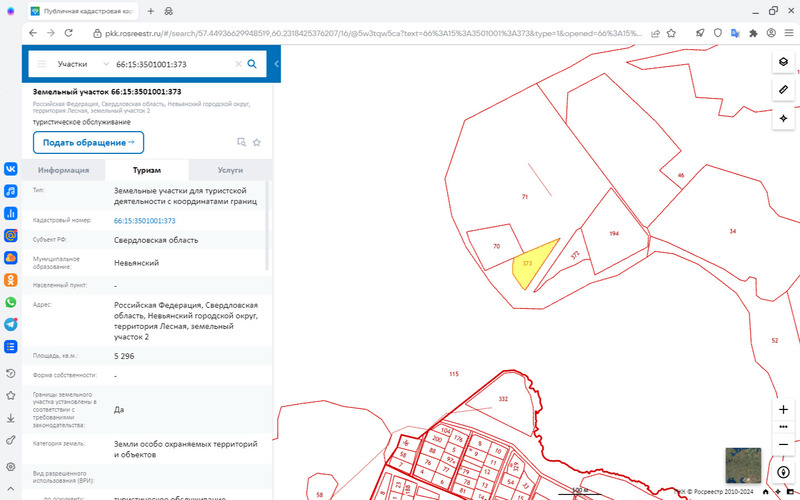Click the map layers icon

[783, 62]
